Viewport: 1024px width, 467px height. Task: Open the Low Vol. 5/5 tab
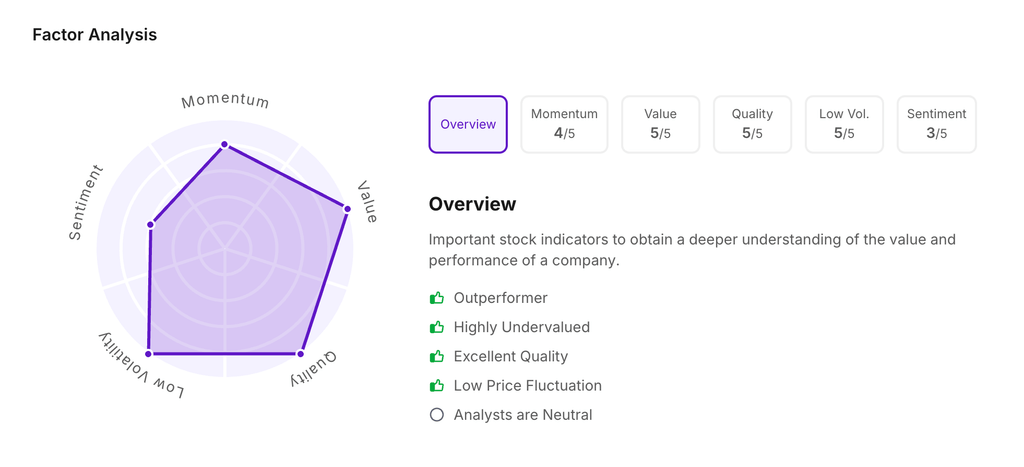(844, 124)
